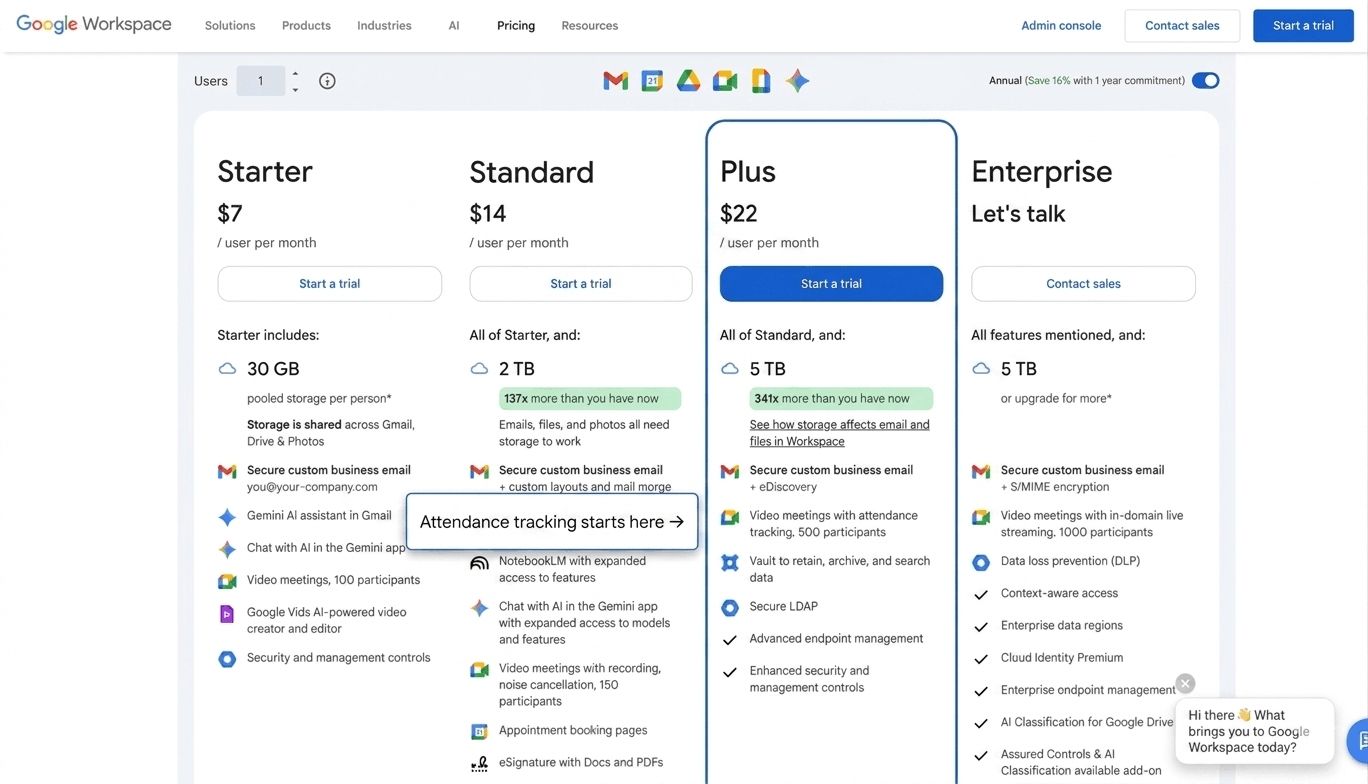This screenshot has width=1368, height=784.
Task: Open the Products menu
Action: point(306,26)
